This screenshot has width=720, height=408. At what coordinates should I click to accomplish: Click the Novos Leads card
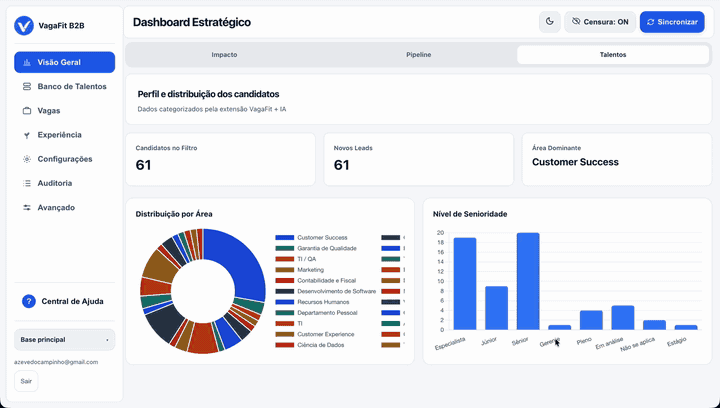tap(419, 159)
